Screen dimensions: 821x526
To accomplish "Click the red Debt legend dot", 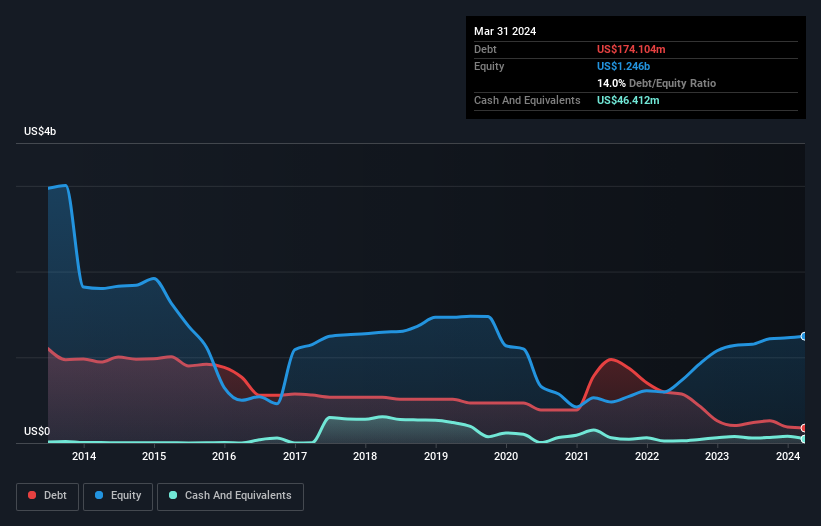I will click(32, 495).
